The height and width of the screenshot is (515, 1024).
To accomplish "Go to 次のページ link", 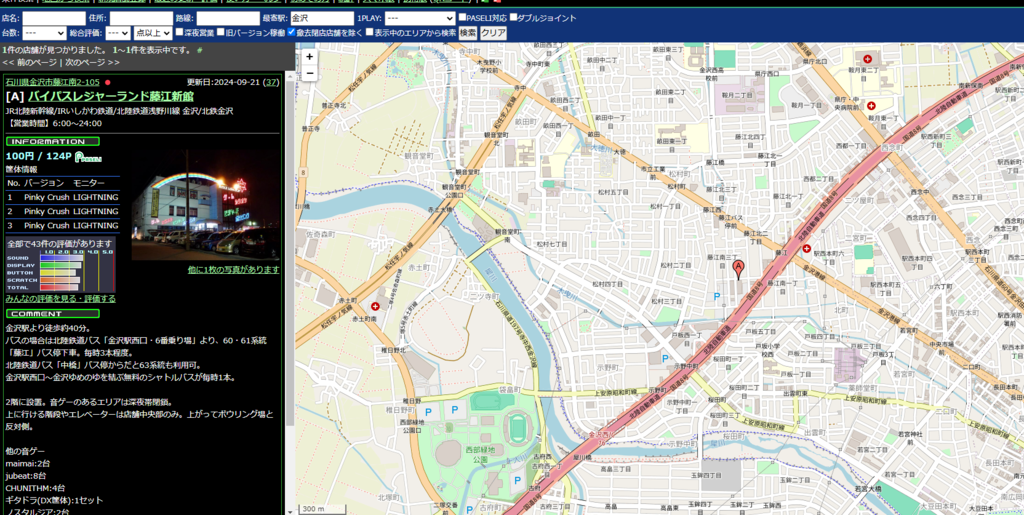I will tap(85, 63).
